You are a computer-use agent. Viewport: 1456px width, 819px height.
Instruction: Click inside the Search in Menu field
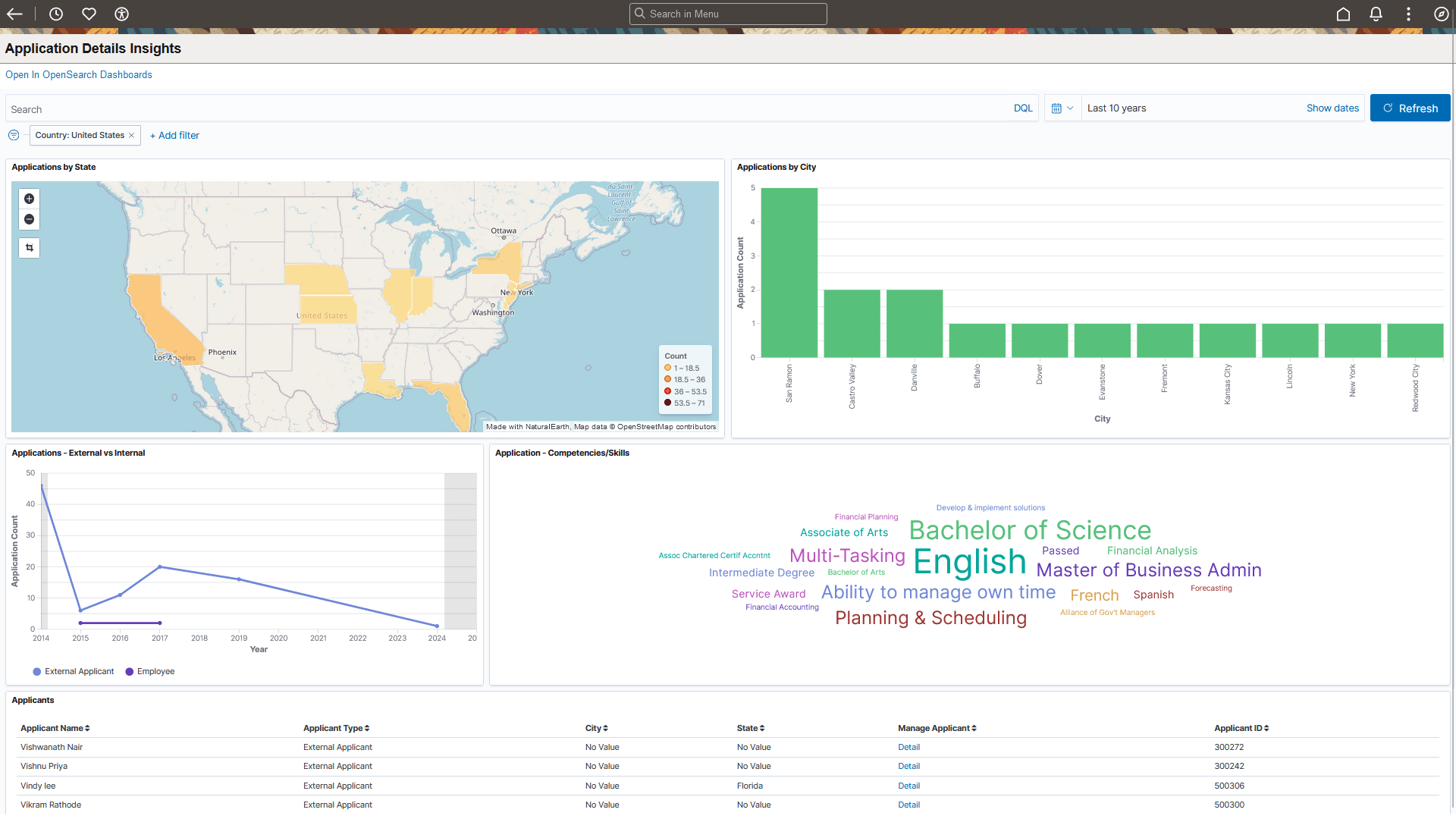pos(728,14)
